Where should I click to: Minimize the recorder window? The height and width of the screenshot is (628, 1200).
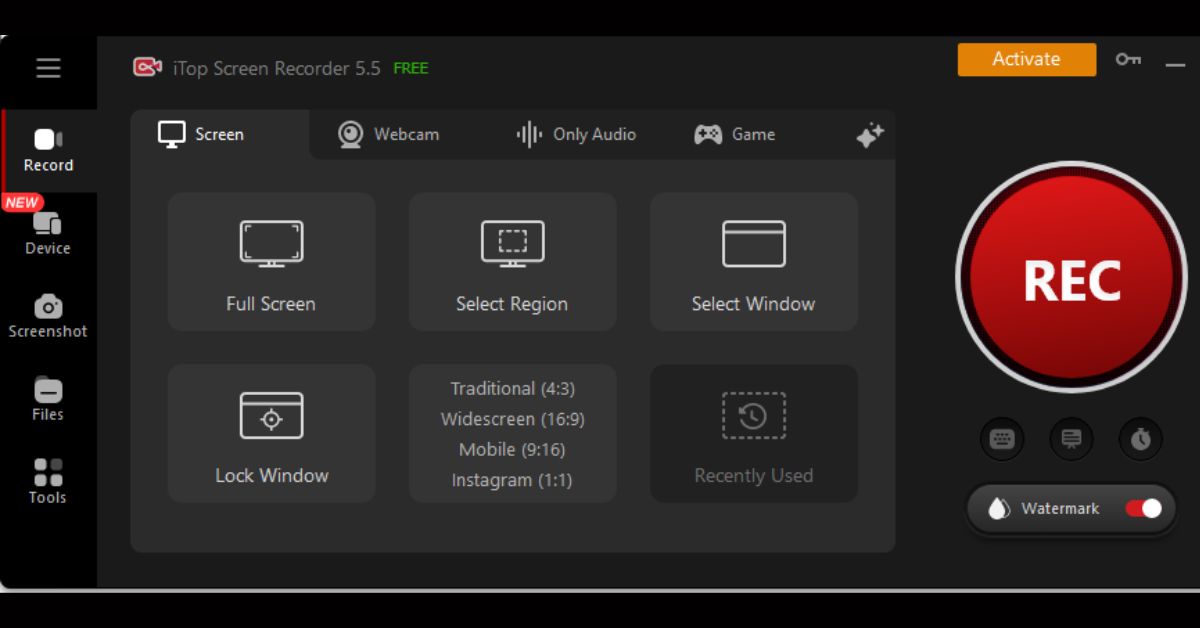1175,64
